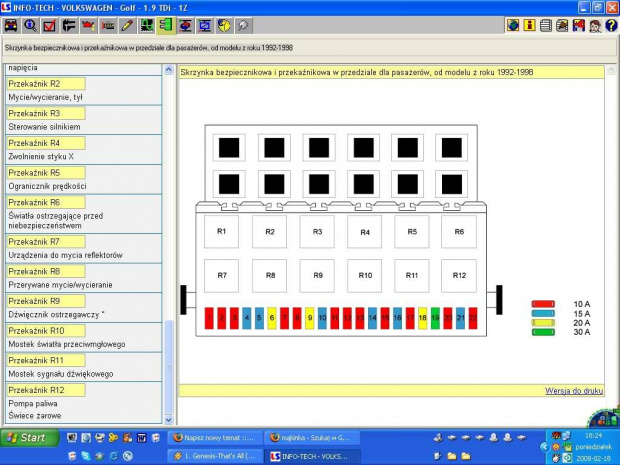
Task: Click the highlighted green fuse box icon
Action: (166, 26)
